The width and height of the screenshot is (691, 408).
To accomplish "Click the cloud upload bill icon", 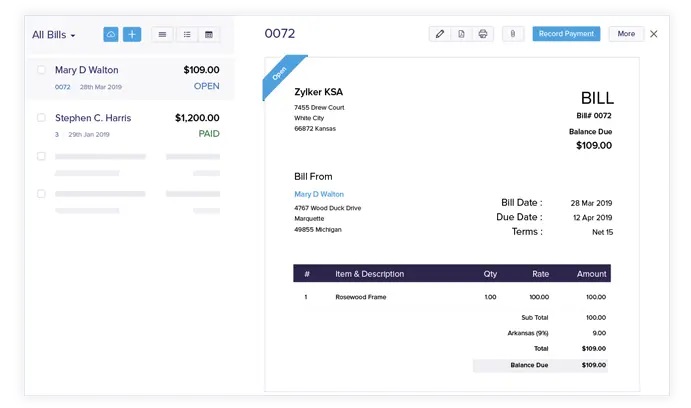I will tap(111, 34).
